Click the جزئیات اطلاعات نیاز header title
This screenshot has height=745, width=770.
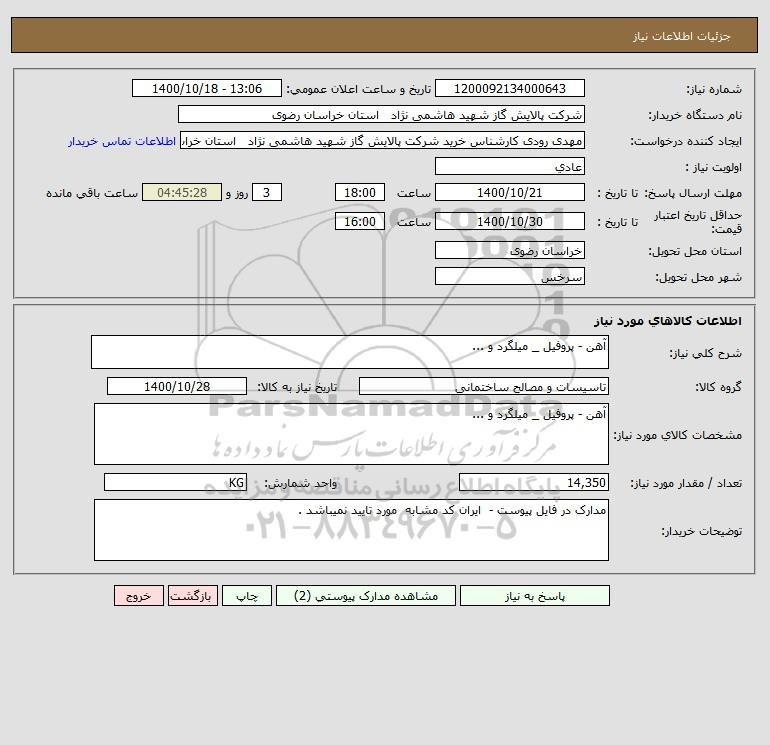tap(682, 36)
